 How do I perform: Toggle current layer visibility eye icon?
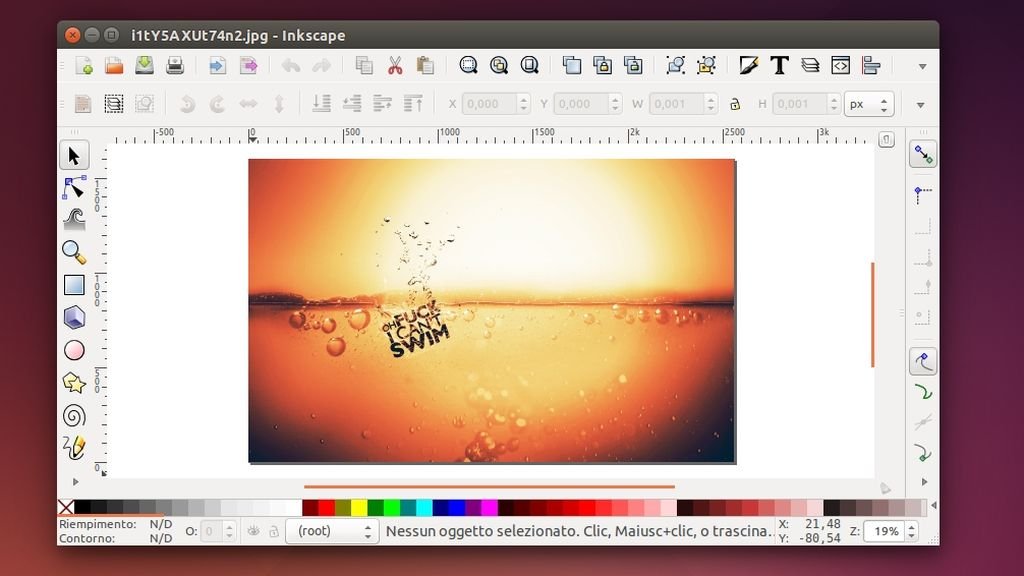[253, 531]
